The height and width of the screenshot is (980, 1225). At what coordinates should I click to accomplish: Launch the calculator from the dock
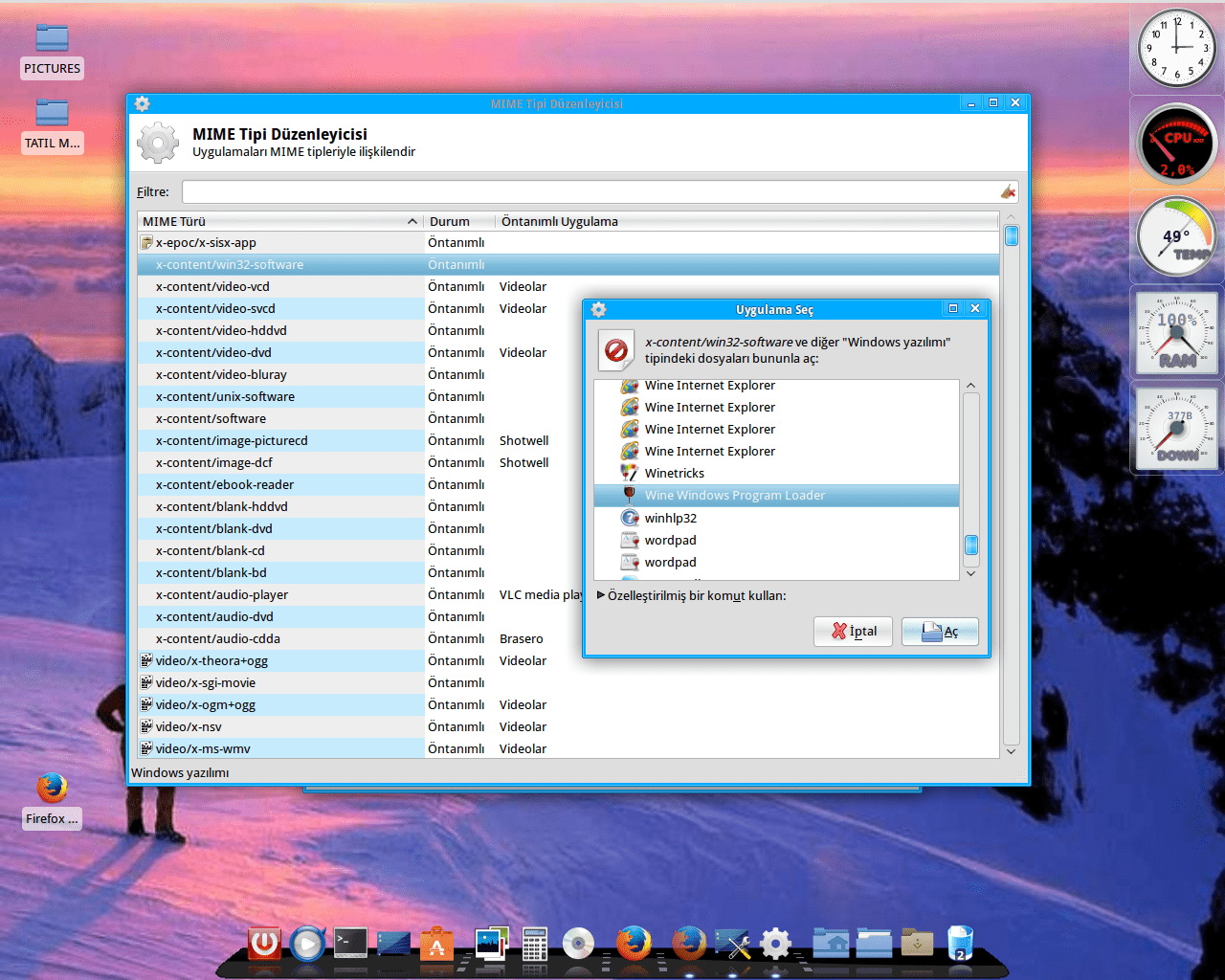[535, 945]
